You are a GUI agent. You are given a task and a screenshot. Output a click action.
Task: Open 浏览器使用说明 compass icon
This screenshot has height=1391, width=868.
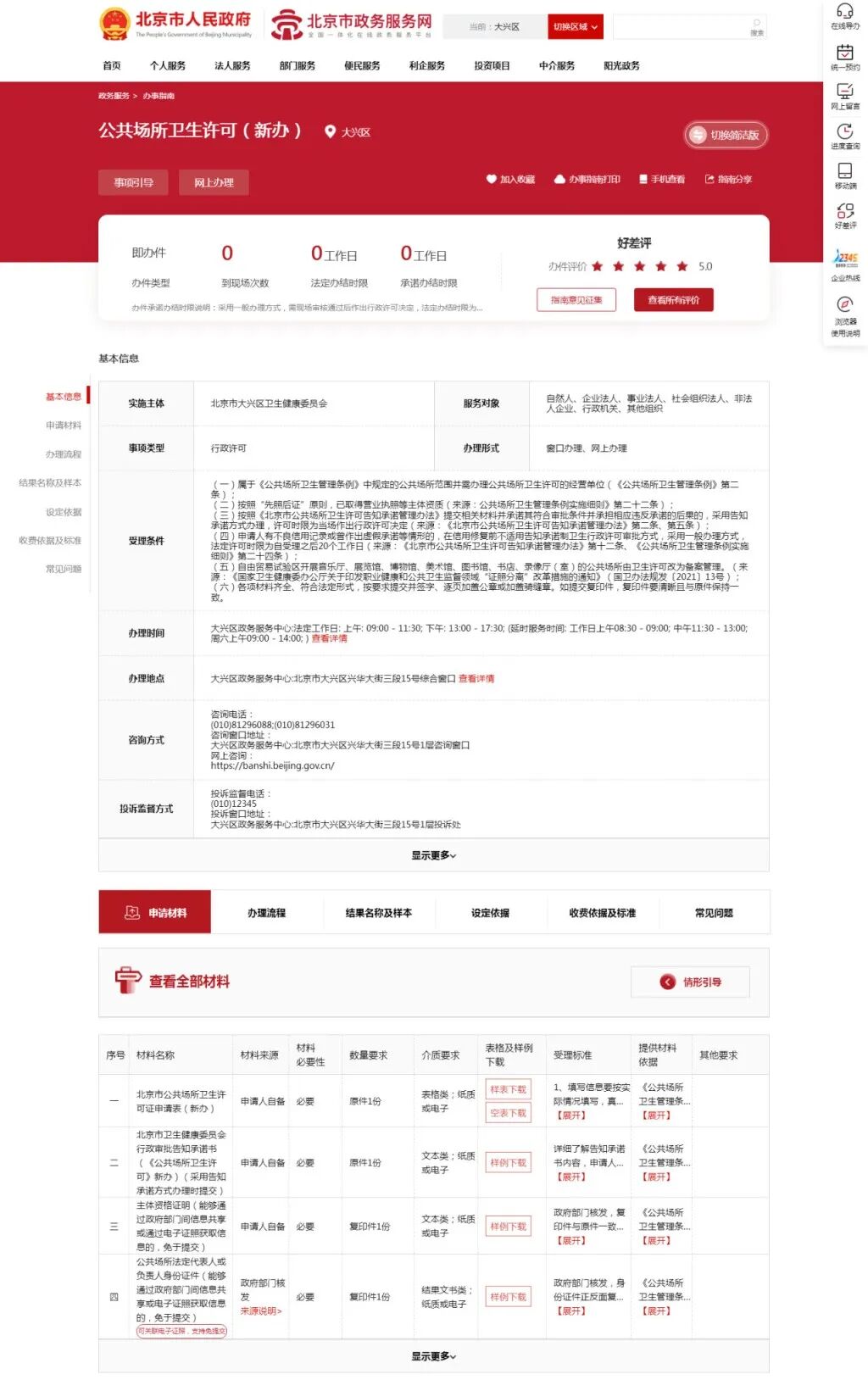click(x=844, y=304)
